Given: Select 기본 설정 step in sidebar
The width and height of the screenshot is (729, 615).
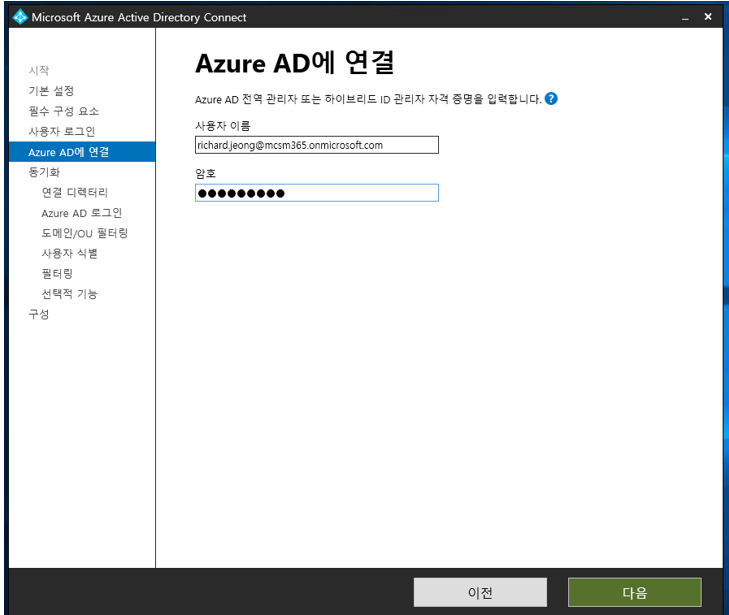Looking at the screenshot, I should pos(51,91).
